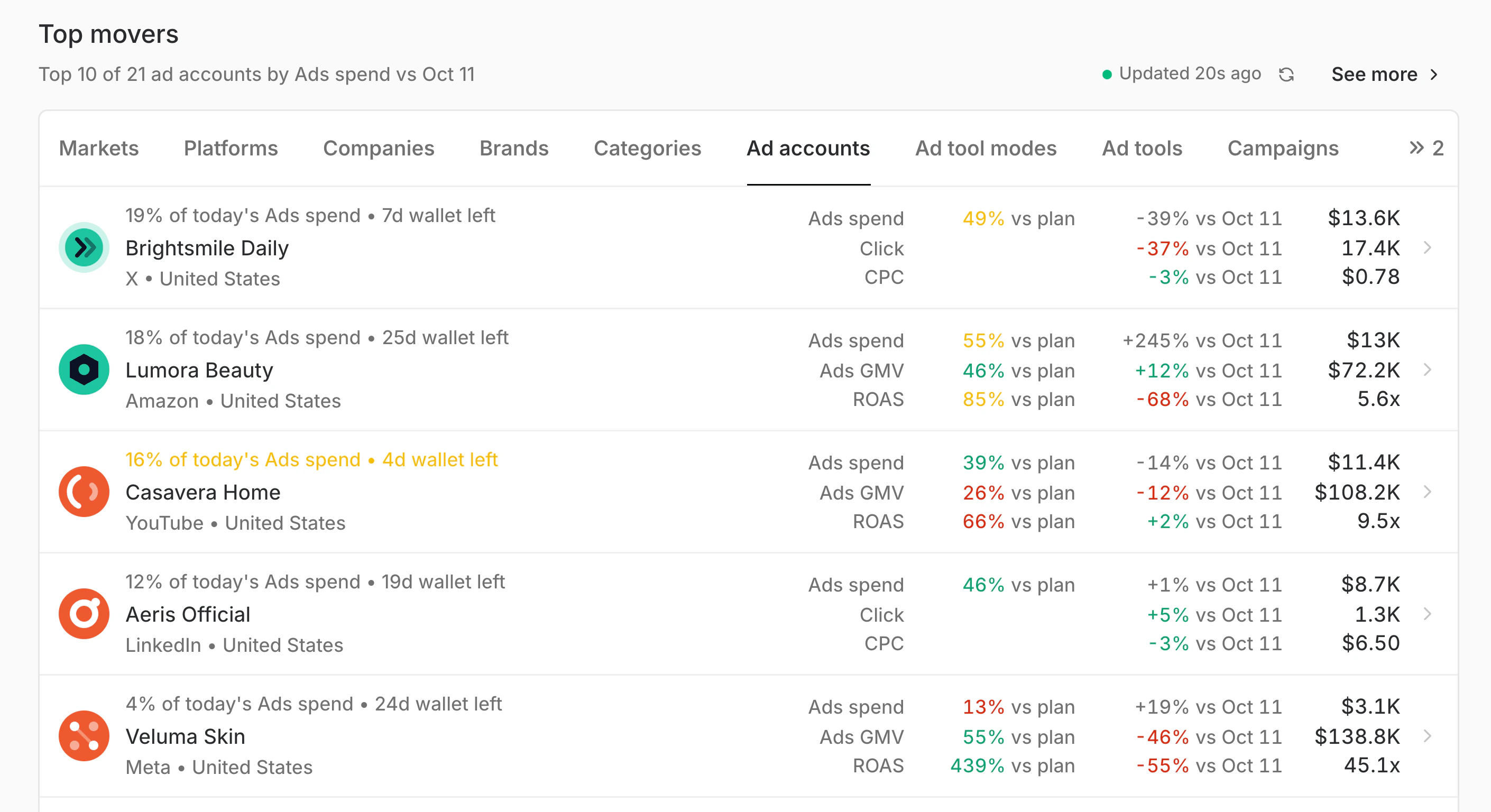The width and height of the screenshot is (1491, 812).
Task: Switch to the Brands tab
Action: 514,149
